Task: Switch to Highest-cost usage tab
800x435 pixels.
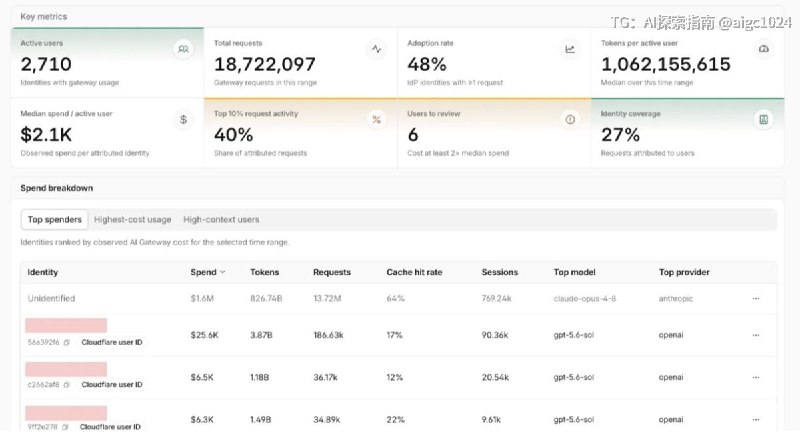Action: [x=133, y=219]
